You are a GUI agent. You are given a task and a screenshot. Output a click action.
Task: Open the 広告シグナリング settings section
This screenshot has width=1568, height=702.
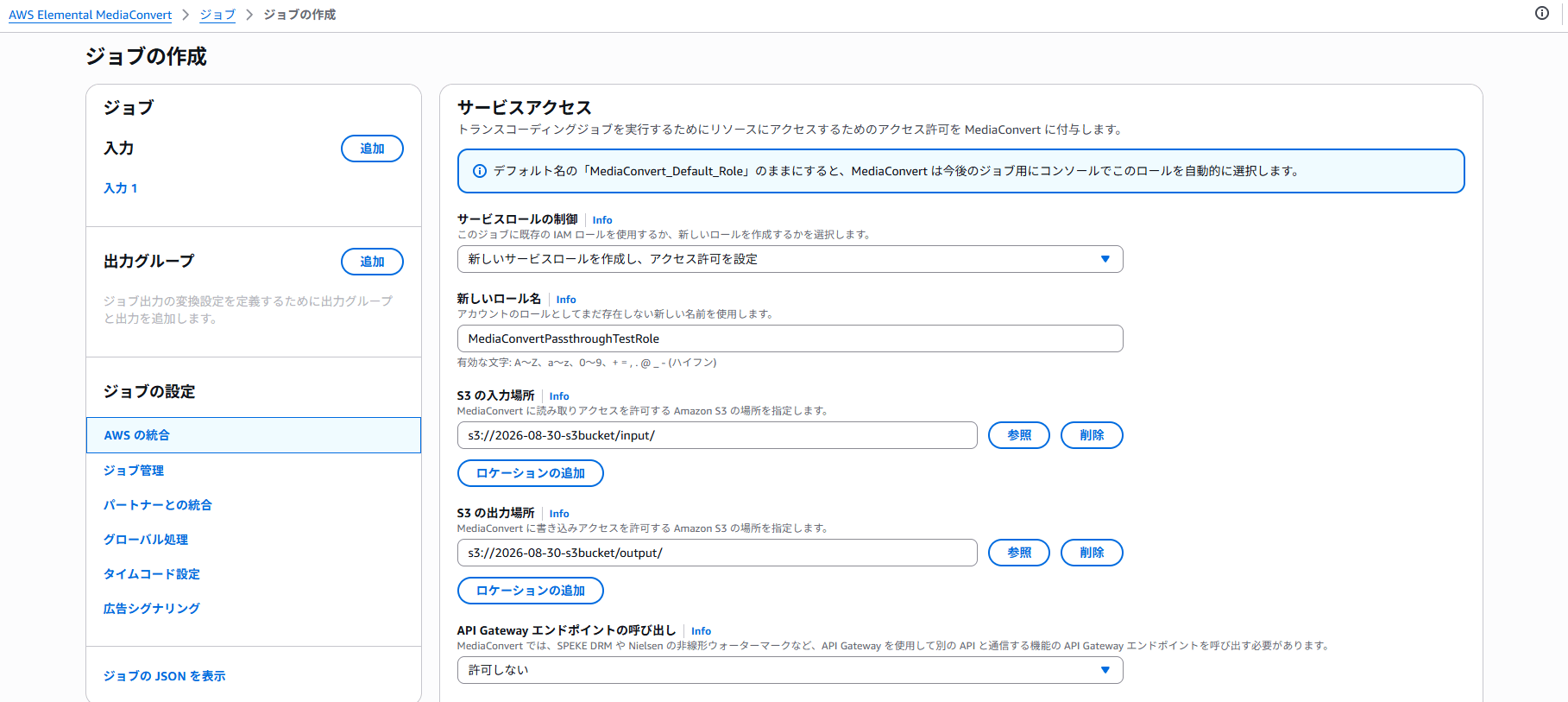[152, 609]
